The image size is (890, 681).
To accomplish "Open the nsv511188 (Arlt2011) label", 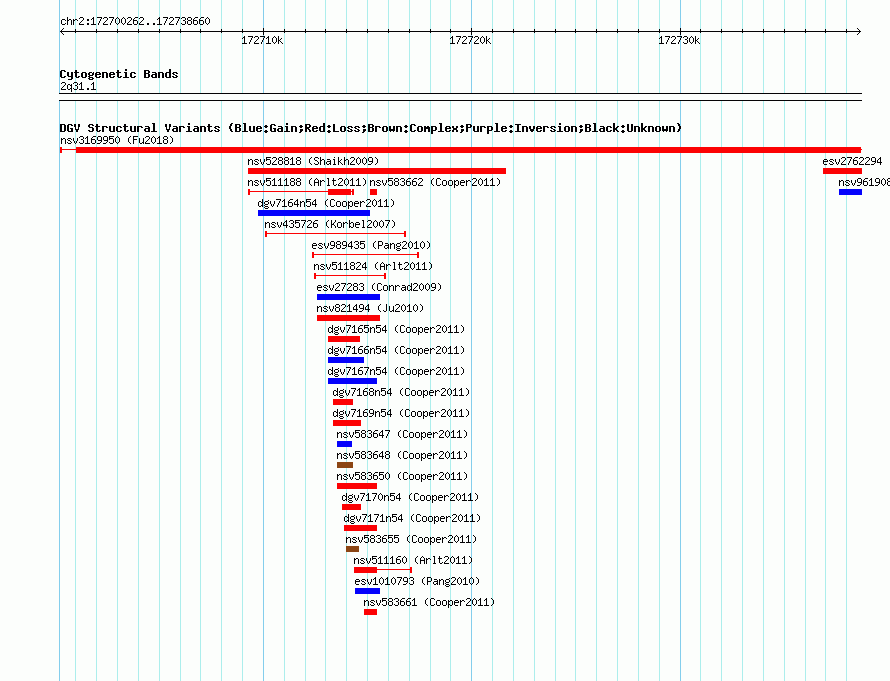I will click(307, 182).
